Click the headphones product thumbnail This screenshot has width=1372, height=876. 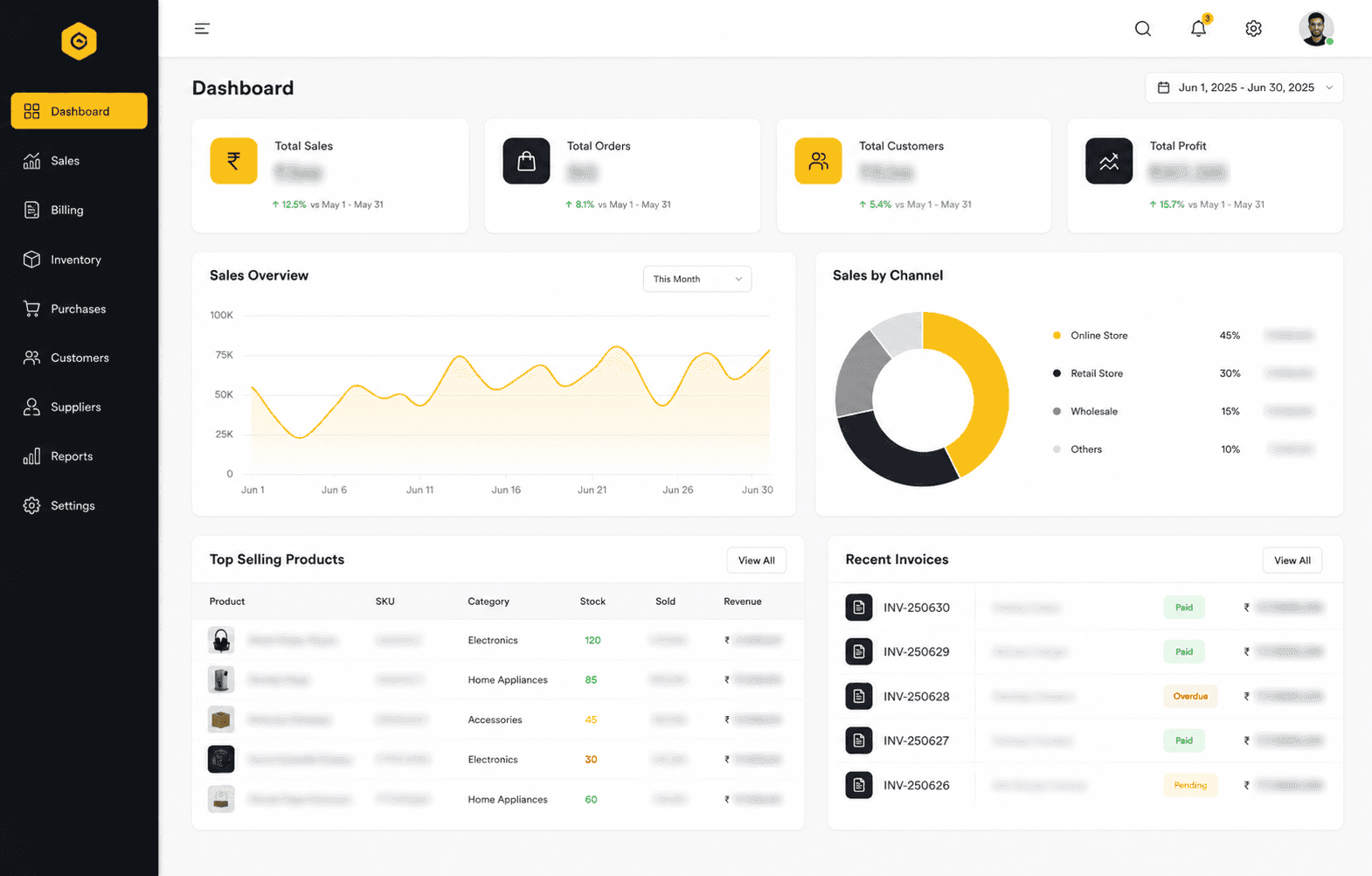(221, 640)
